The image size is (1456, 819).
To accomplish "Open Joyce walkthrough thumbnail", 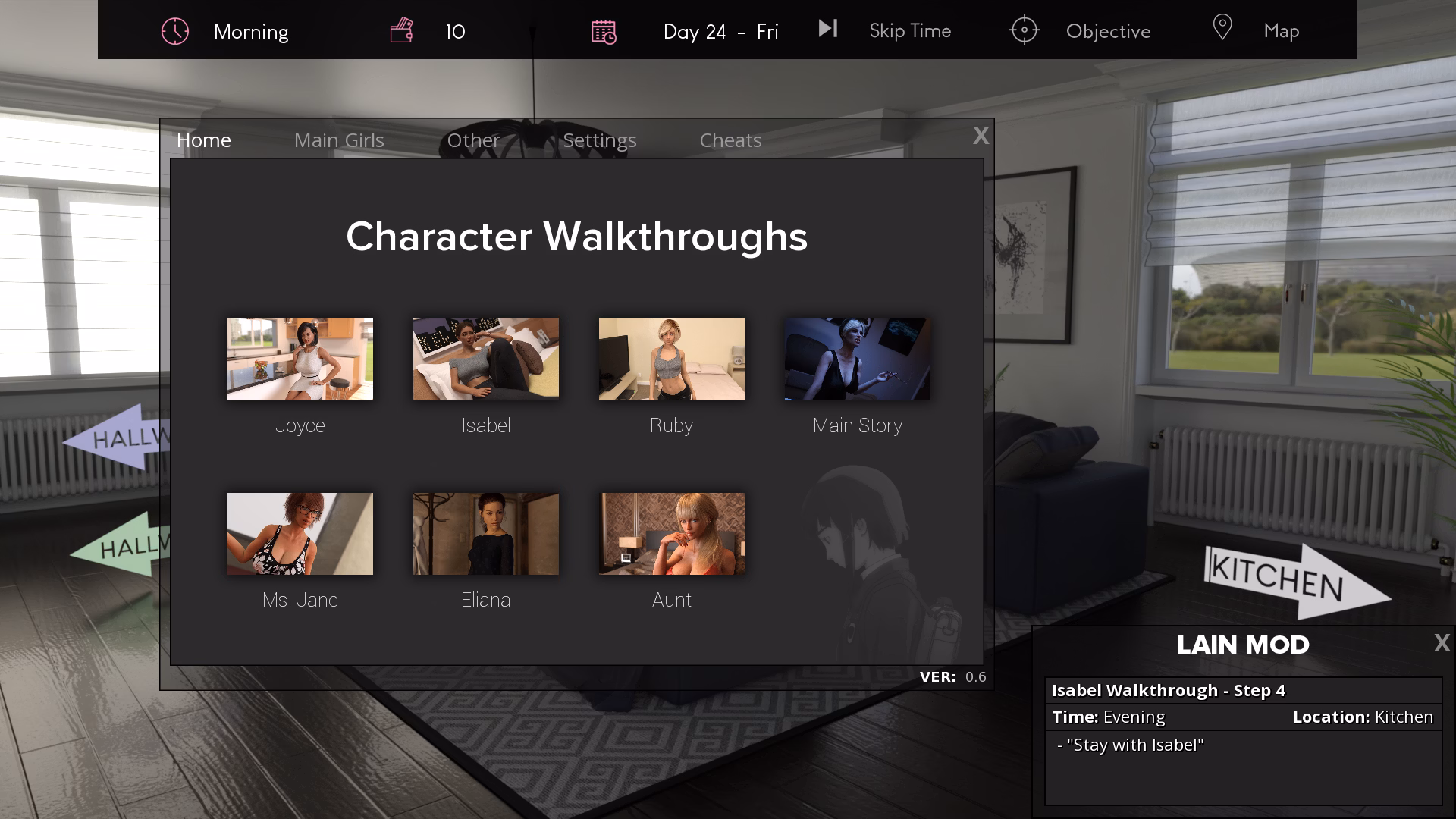I will [300, 359].
